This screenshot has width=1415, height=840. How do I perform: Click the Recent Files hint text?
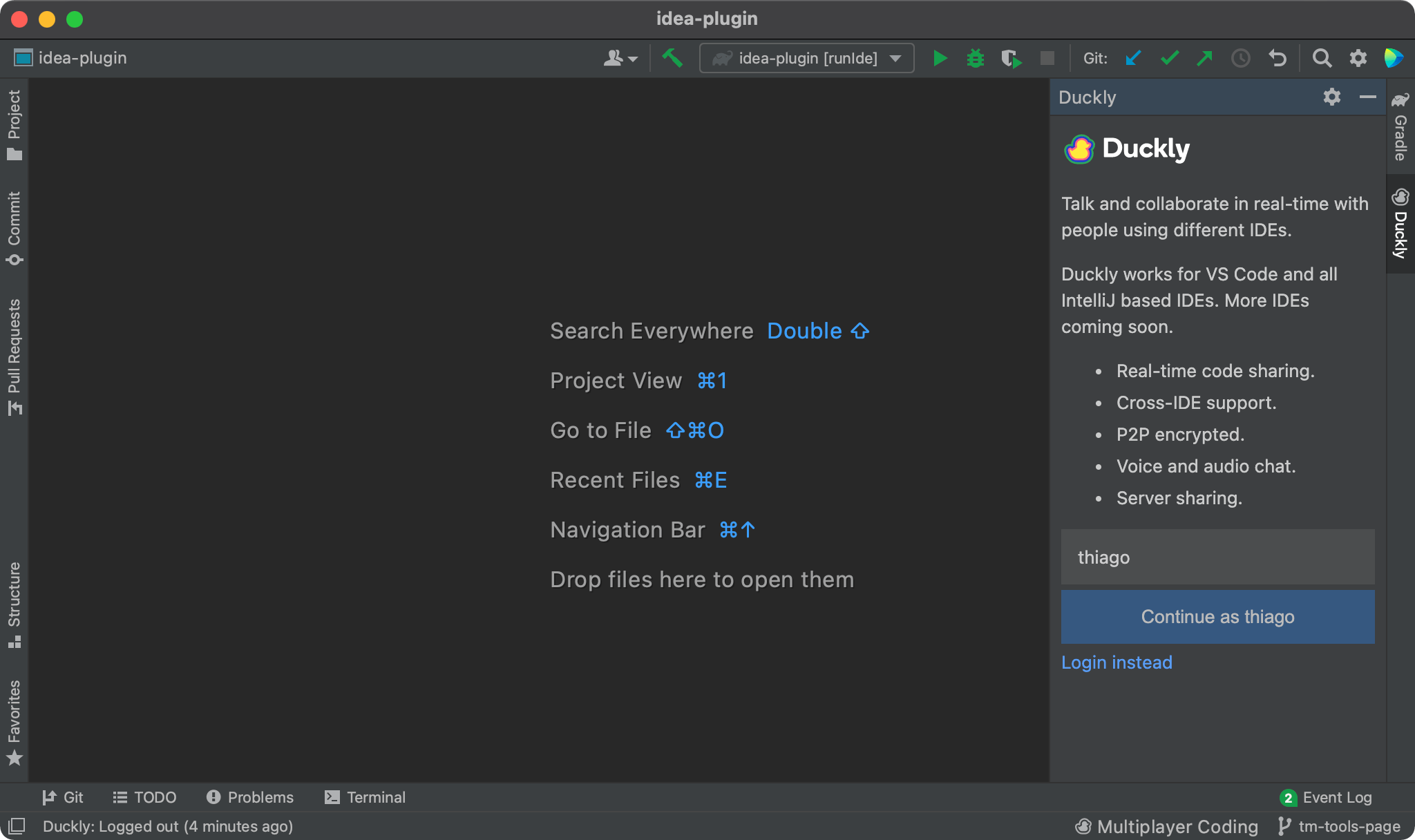coord(615,480)
